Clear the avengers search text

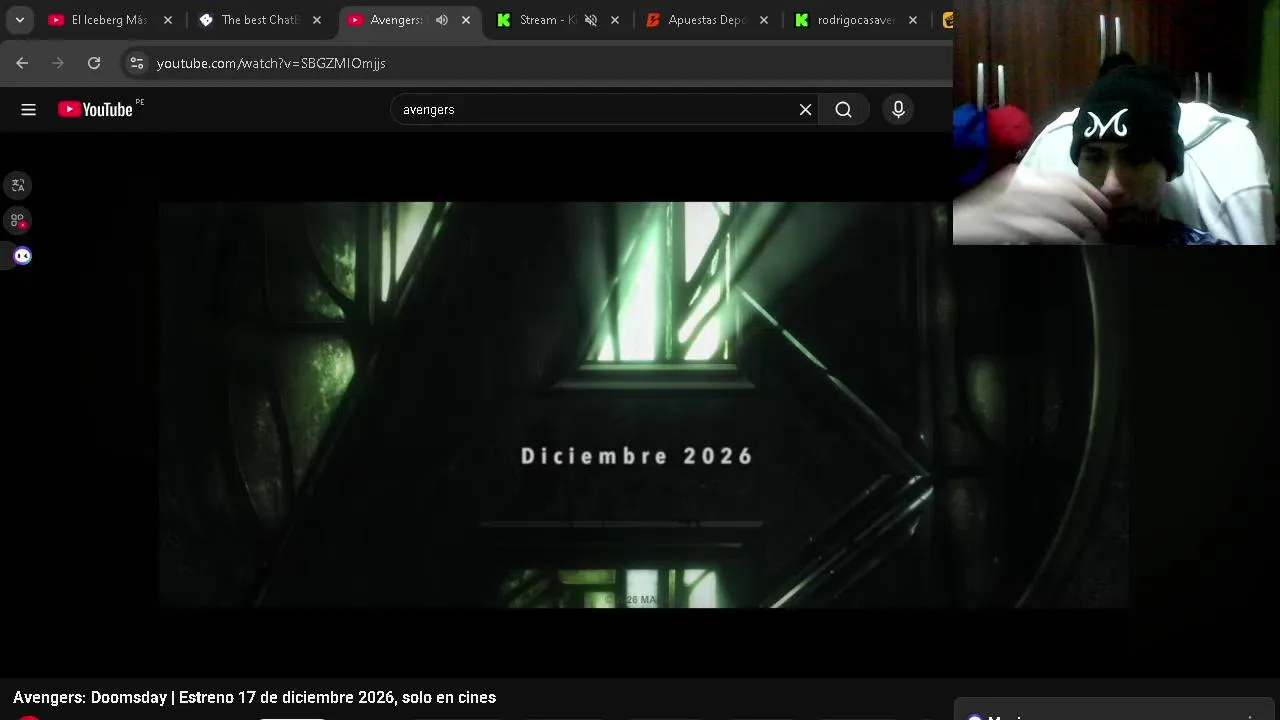[x=805, y=110]
